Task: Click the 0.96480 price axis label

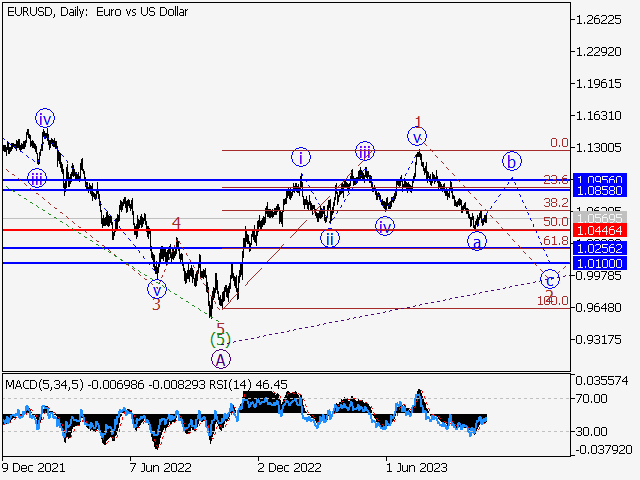Action: (598, 307)
